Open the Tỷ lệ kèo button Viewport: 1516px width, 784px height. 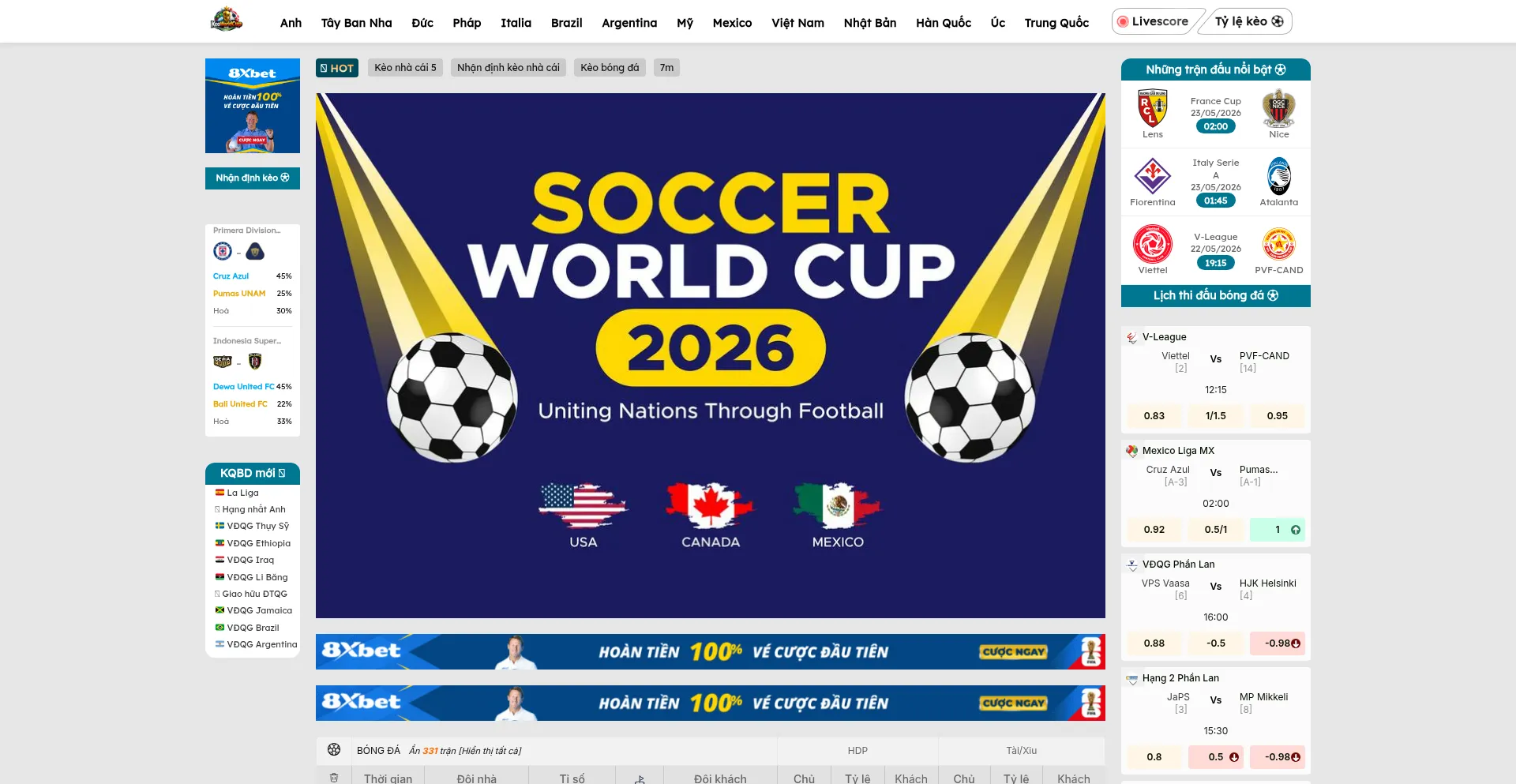1249,21
